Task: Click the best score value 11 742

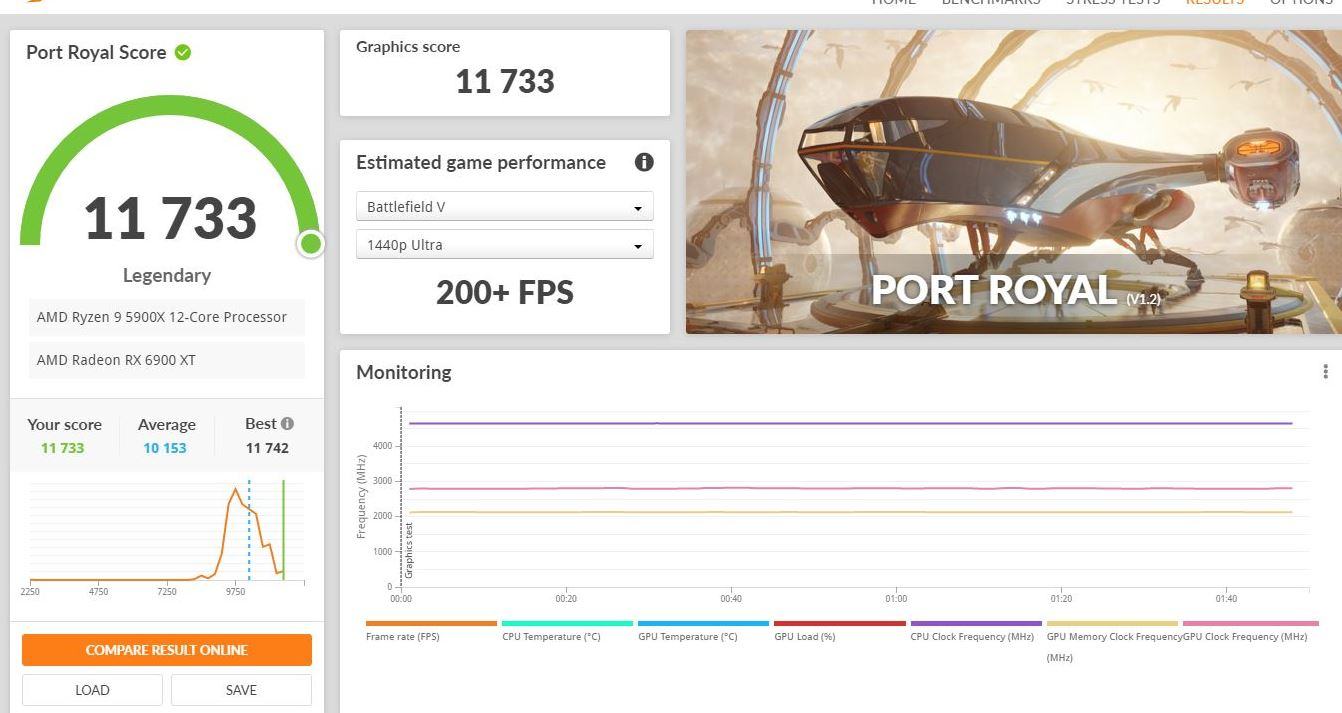Action: pyautogui.click(x=267, y=448)
